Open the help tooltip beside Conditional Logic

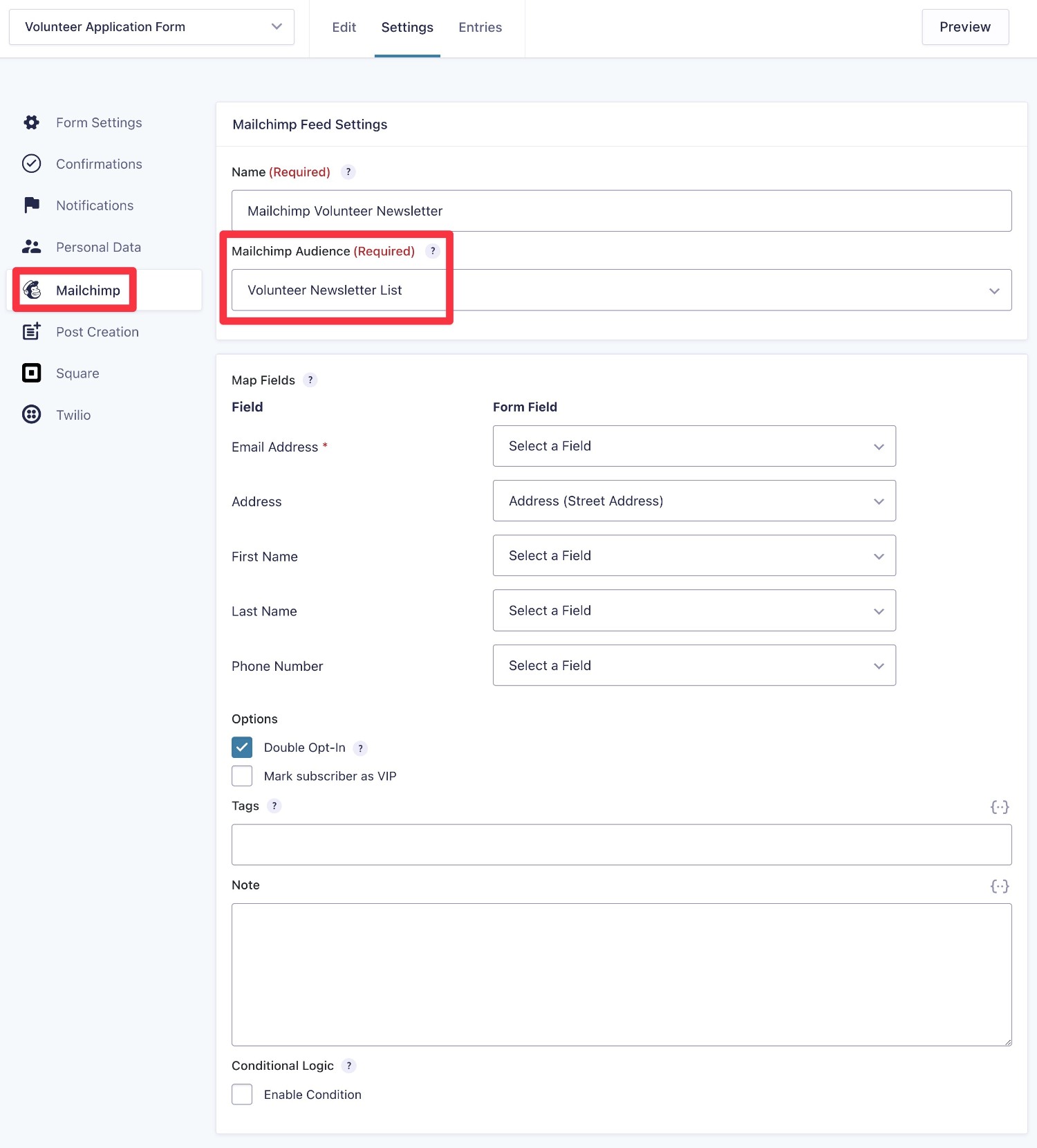[349, 1066]
